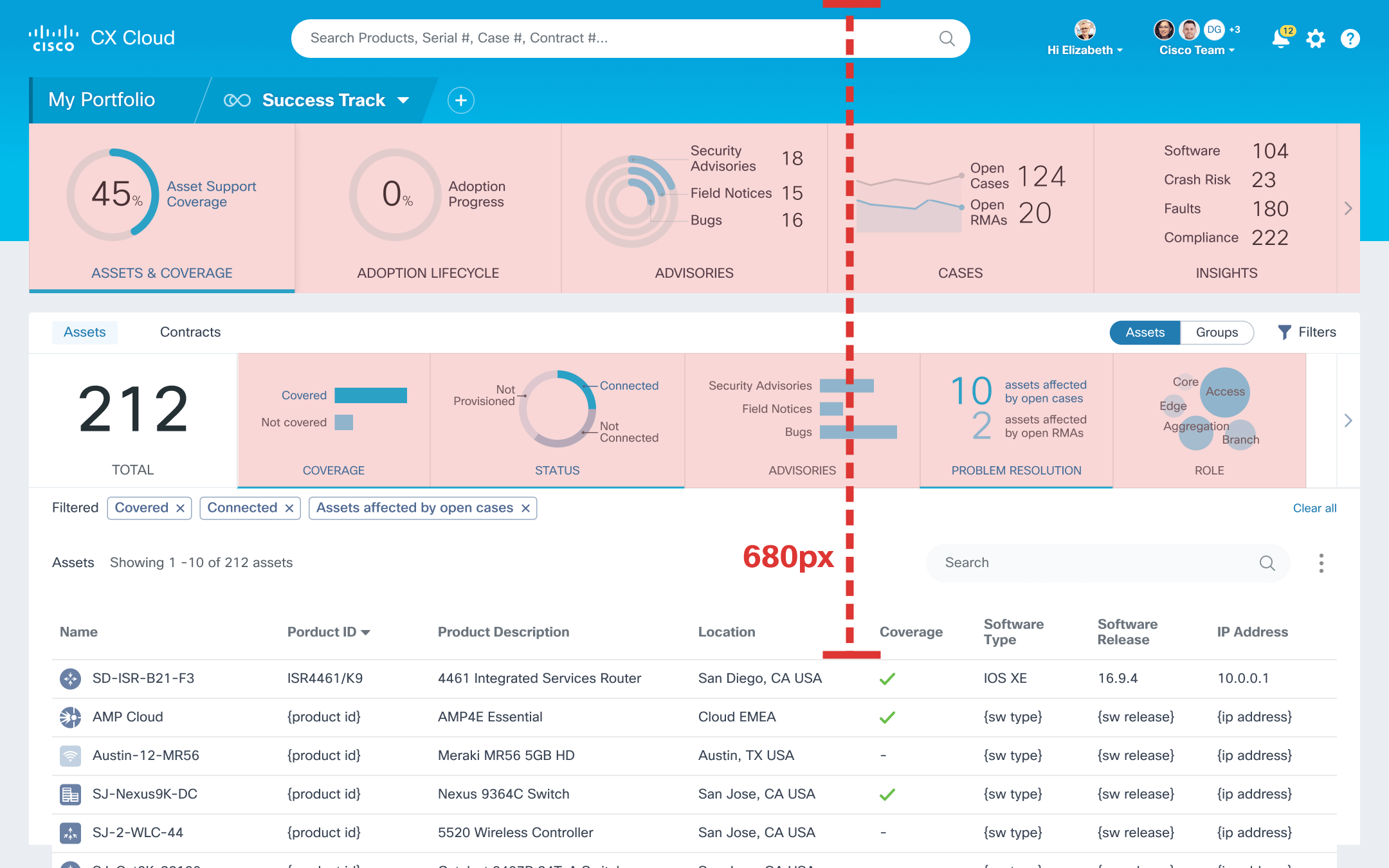
Task: Open My Portfolio tab
Action: (x=102, y=100)
